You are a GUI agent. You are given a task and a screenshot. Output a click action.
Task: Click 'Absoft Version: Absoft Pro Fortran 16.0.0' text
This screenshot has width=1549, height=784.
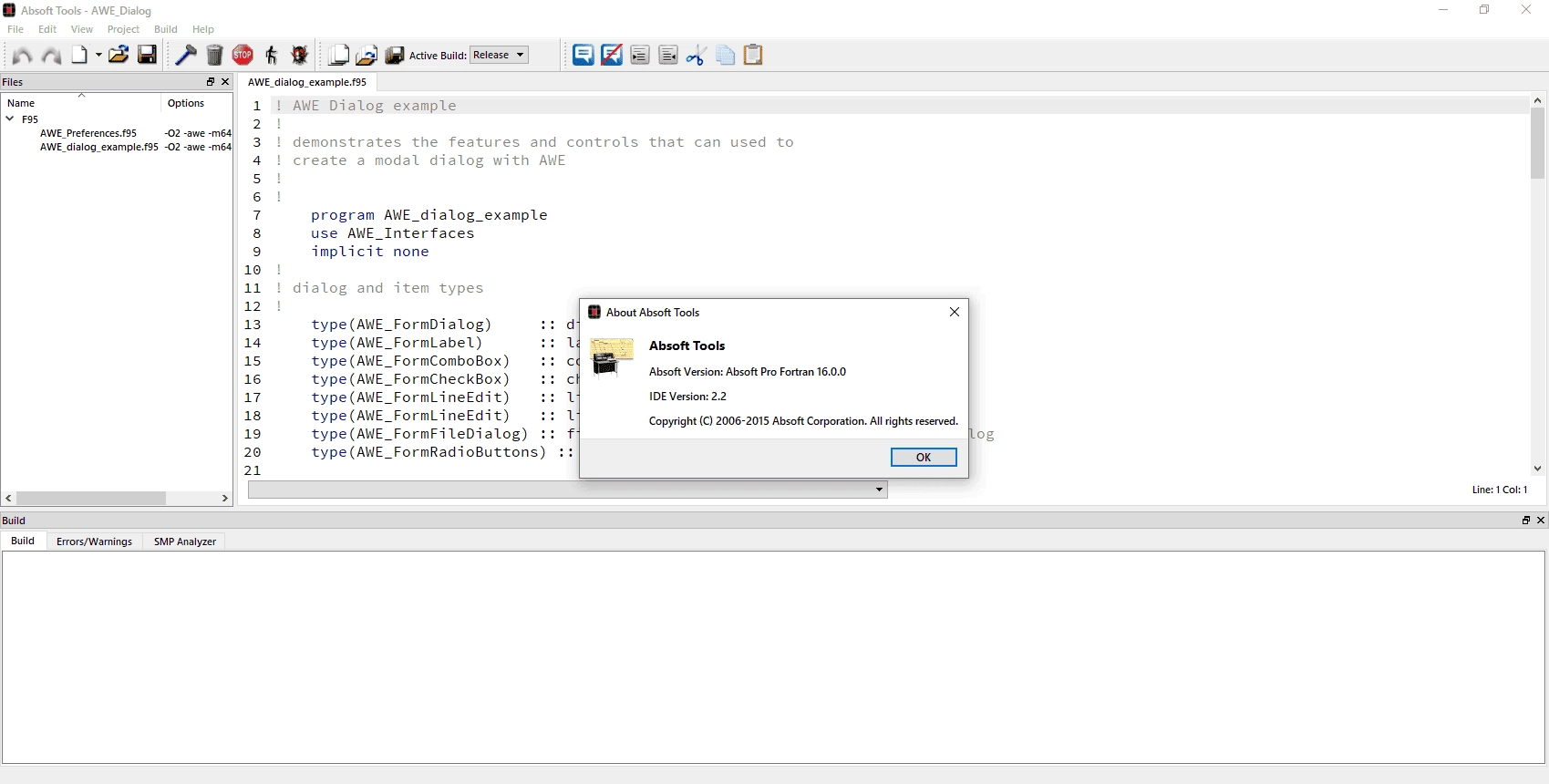click(x=748, y=372)
